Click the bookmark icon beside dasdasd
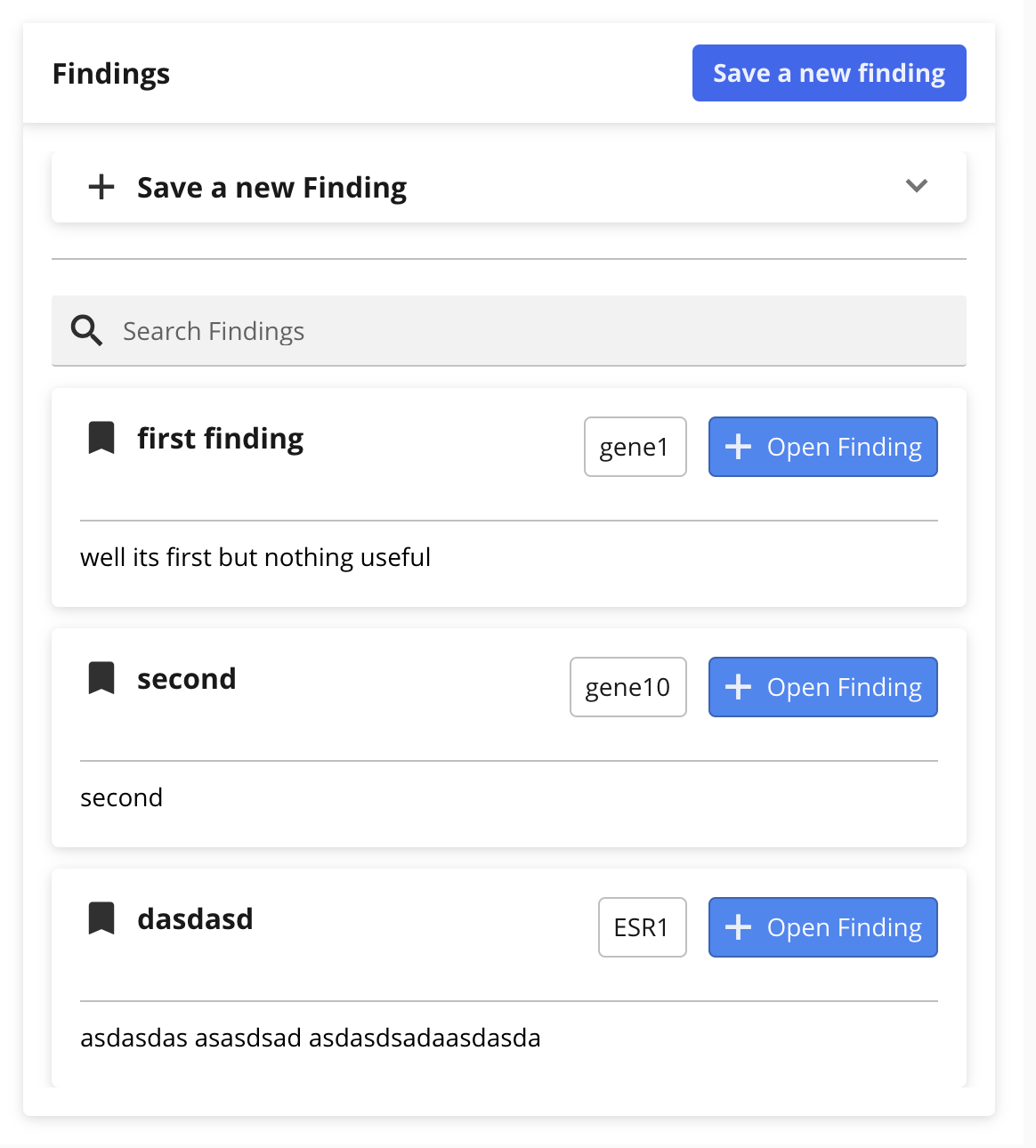This screenshot has height=1148, width=1036. [101, 918]
